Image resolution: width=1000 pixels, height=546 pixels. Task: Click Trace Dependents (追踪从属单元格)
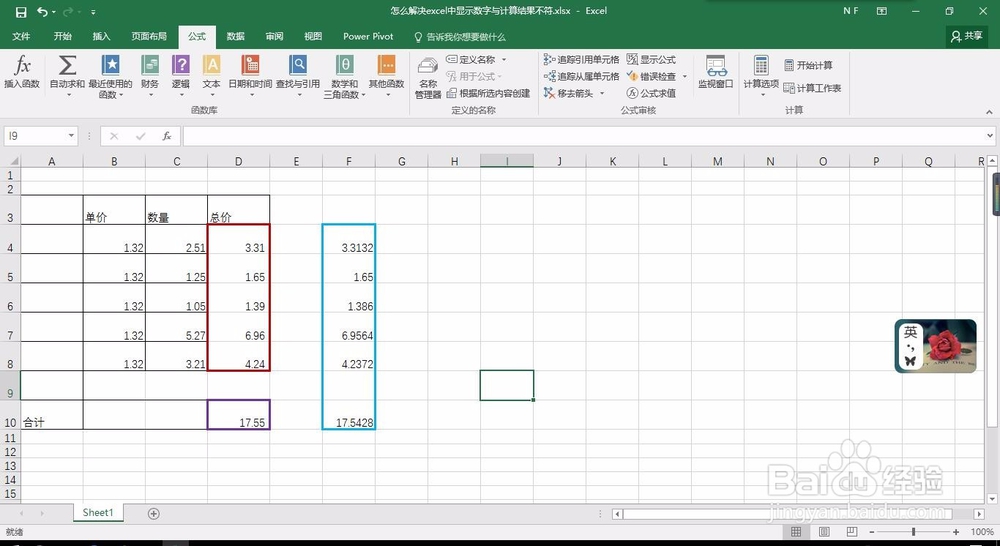pos(582,76)
